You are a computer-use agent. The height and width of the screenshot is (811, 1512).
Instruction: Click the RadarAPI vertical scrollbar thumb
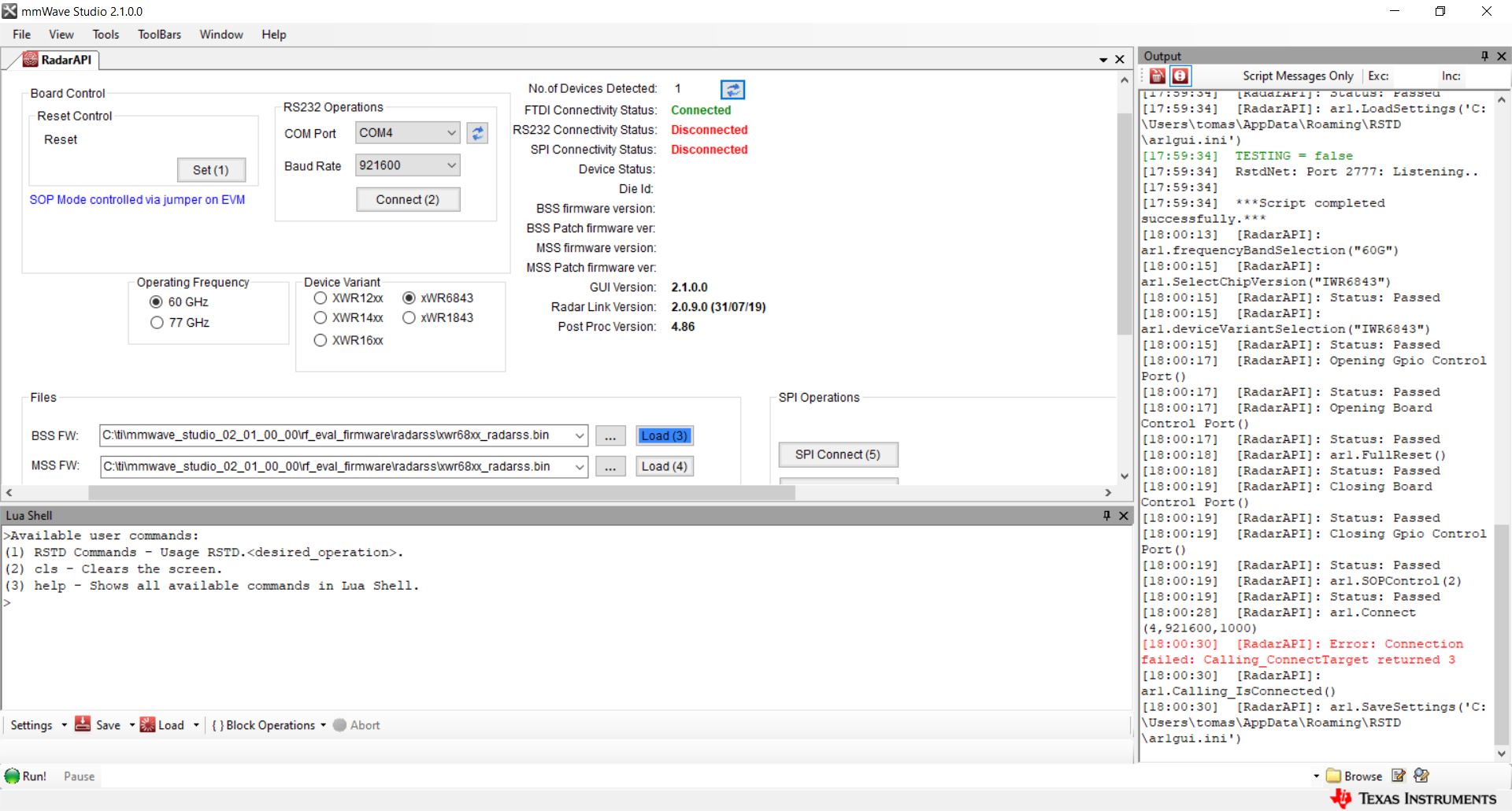coord(1125,224)
